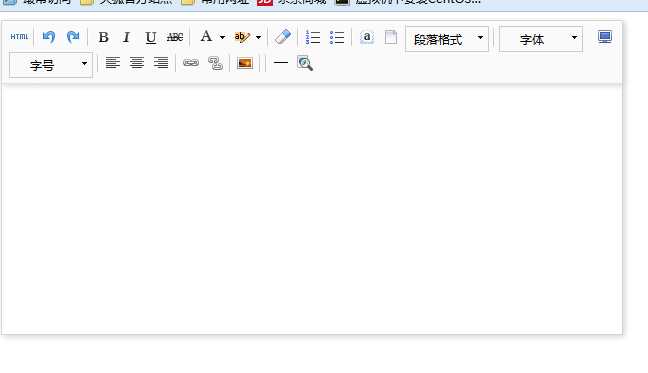The image size is (648, 373).
Task: Open 字号 font size dropdown
Action: (51, 65)
